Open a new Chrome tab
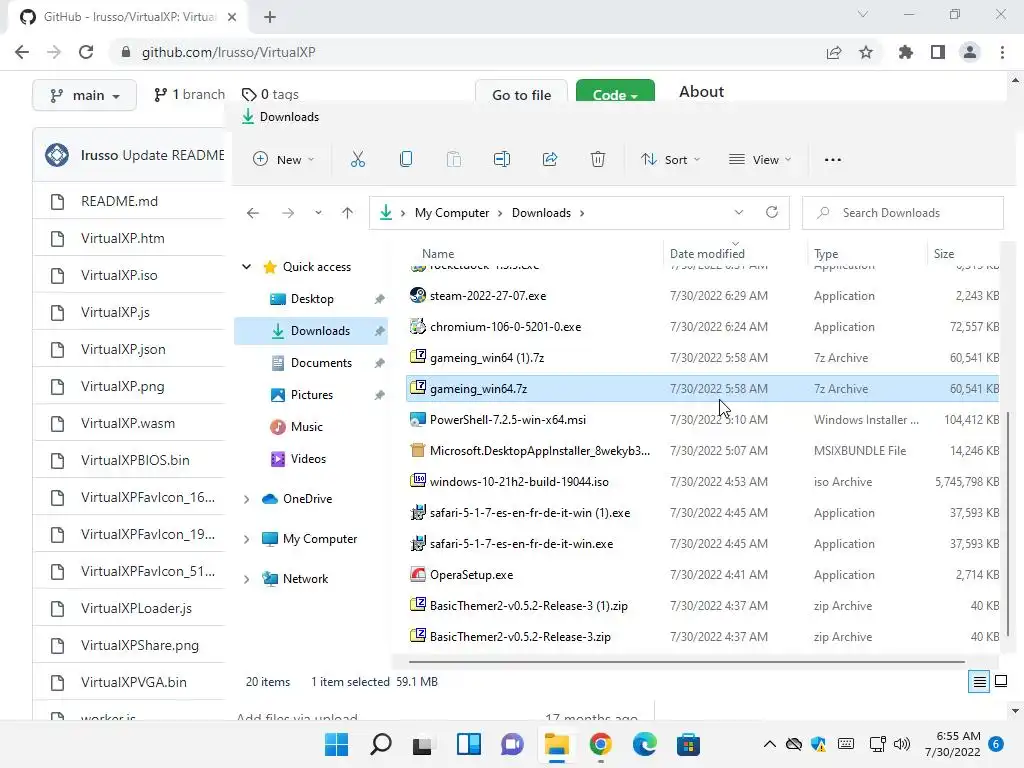 270,17
